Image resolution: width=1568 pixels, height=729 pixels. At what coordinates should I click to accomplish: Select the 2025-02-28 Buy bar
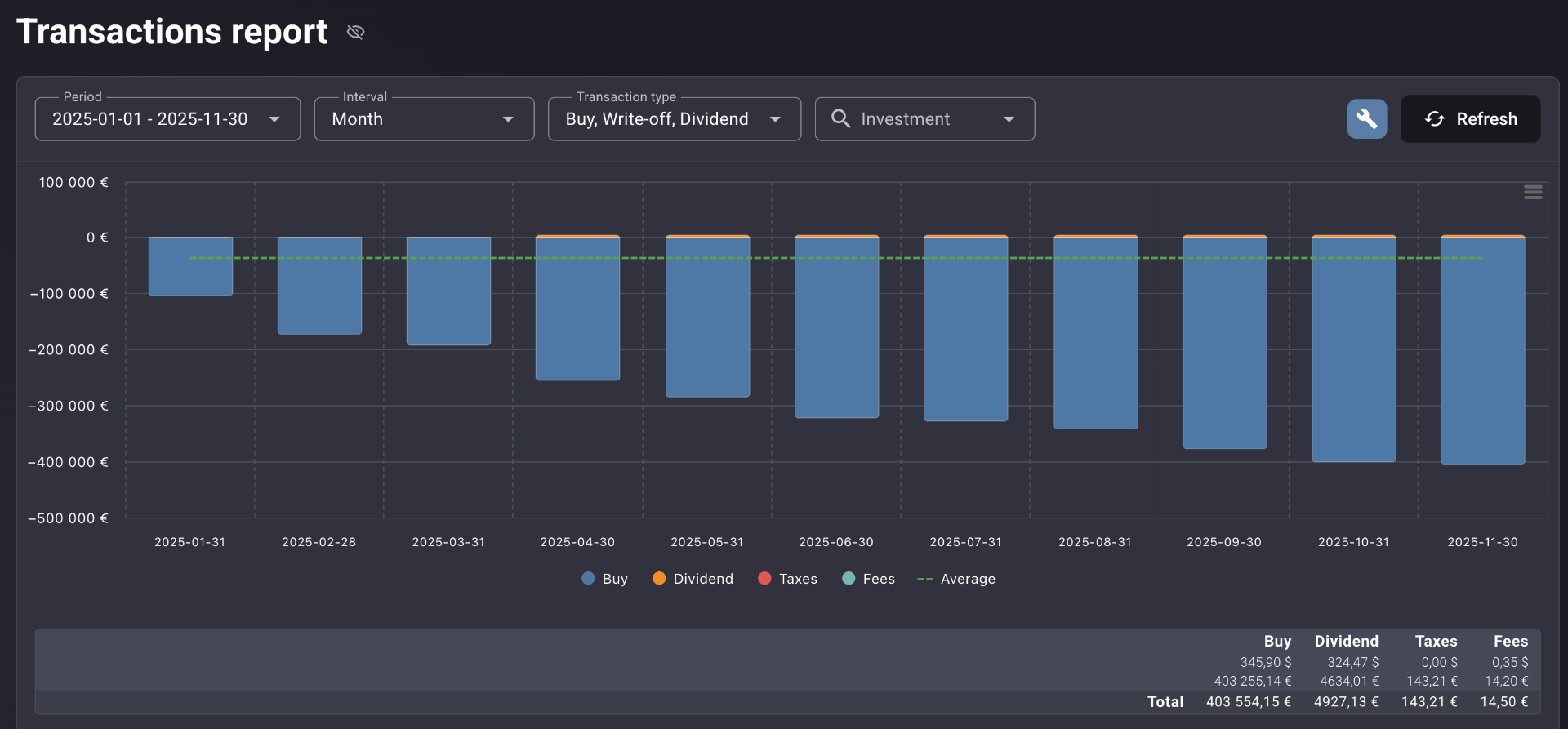(319, 286)
